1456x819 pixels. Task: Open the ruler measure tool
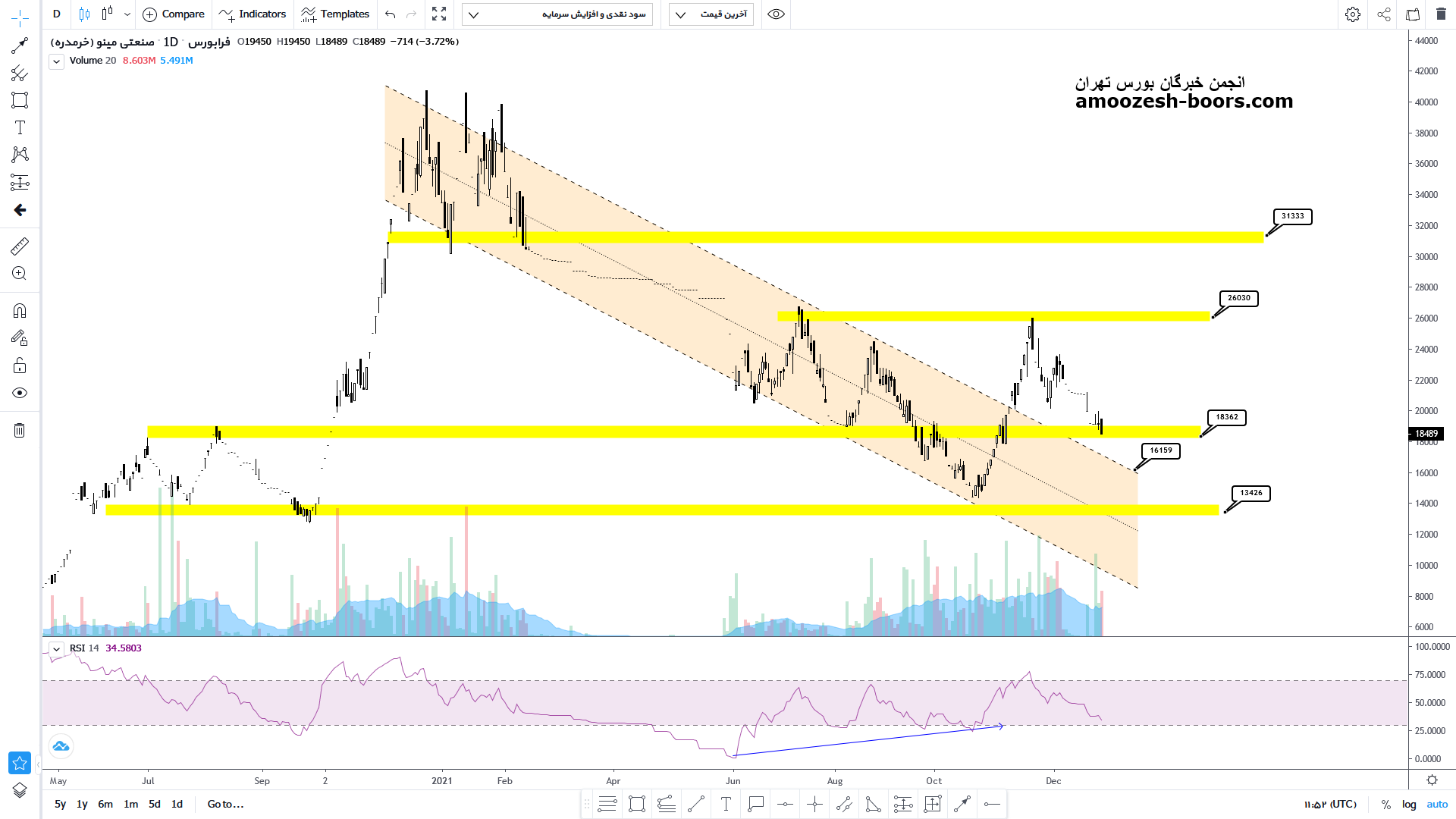pyautogui.click(x=20, y=246)
